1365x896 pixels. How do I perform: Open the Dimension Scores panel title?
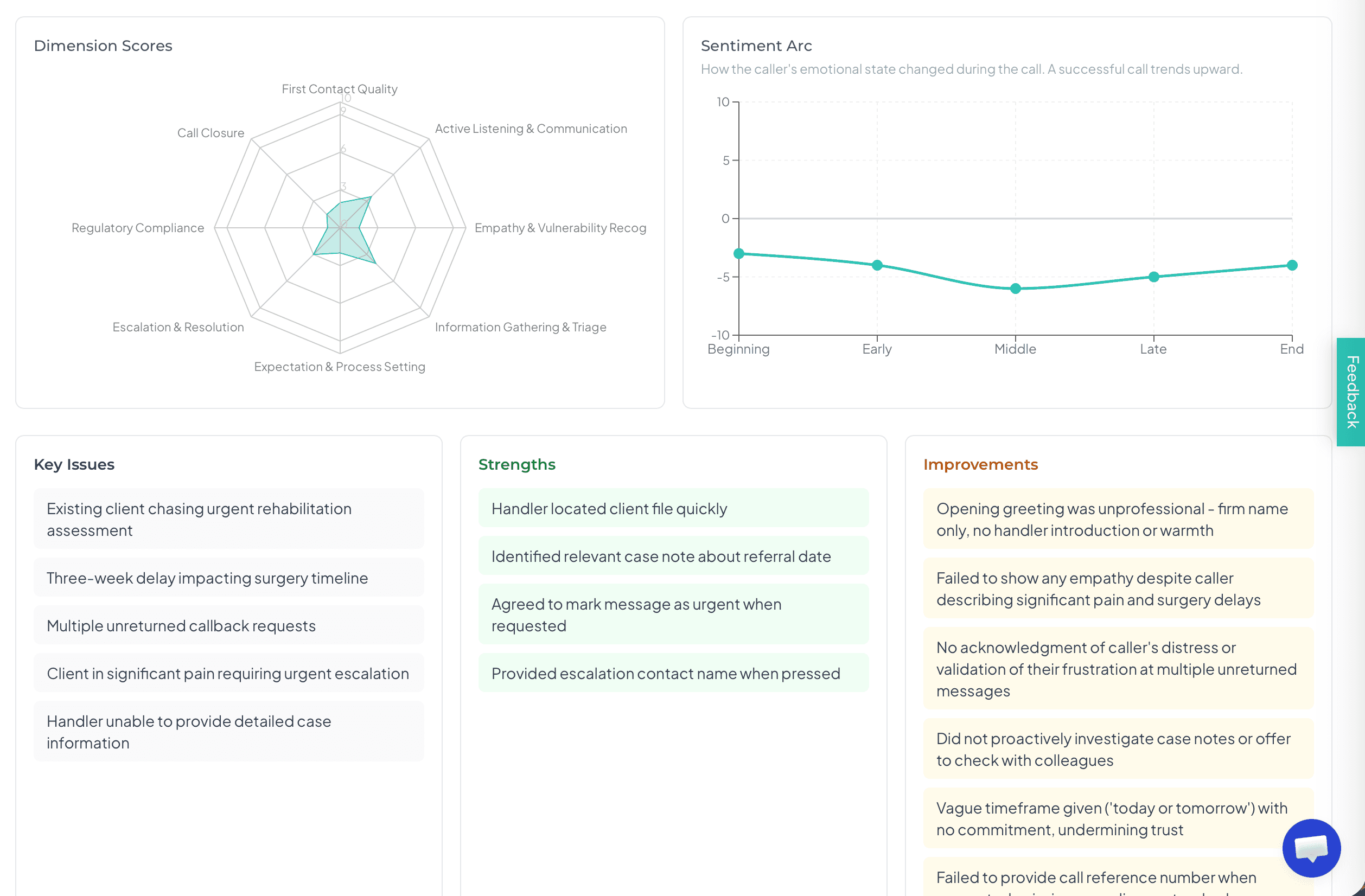103,45
